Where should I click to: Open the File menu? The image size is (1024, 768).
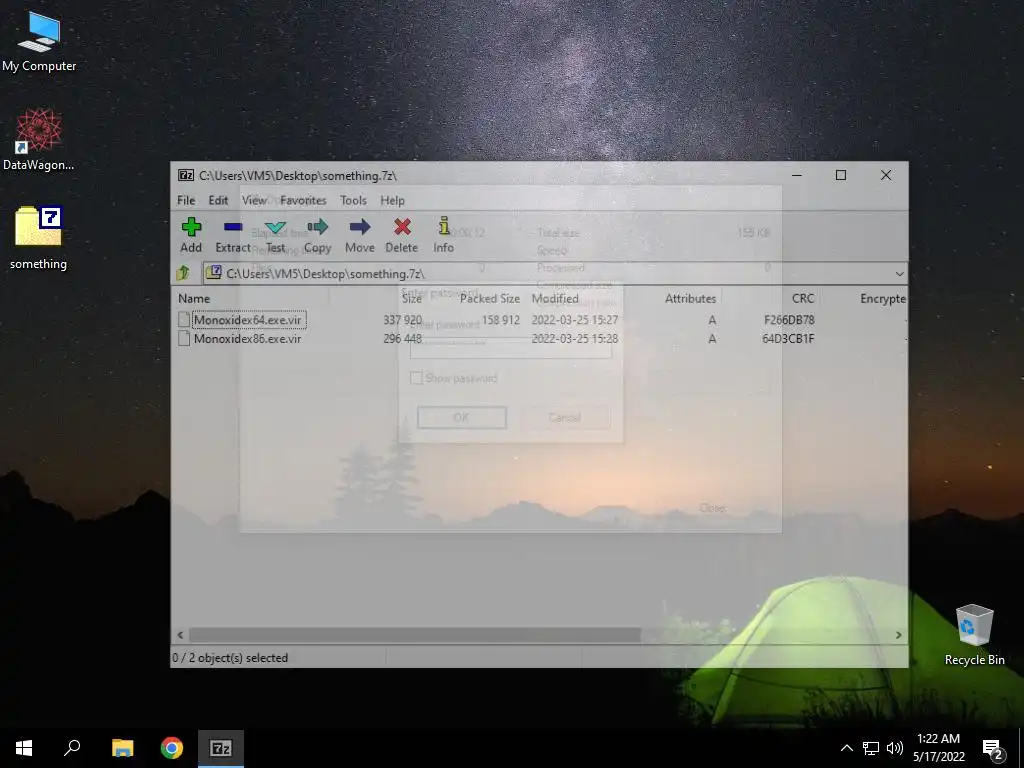[186, 200]
